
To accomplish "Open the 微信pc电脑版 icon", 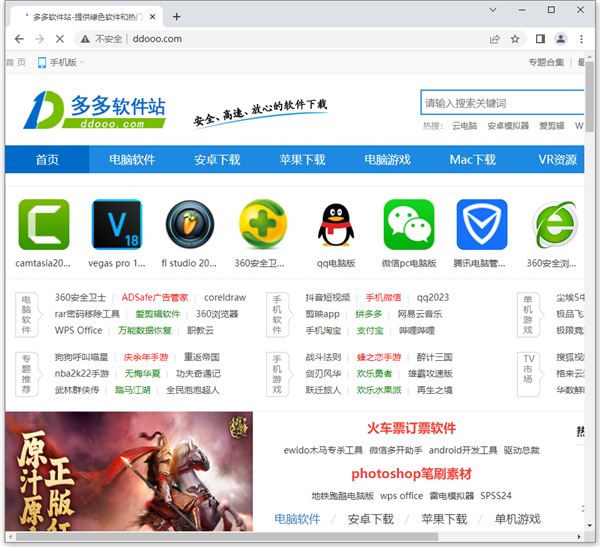I will coord(409,224).
